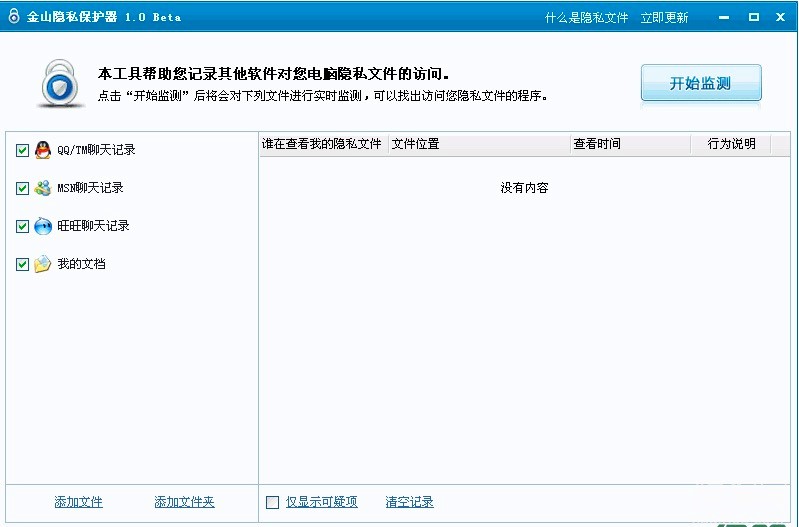
Task: Uncheck the 我的文档 checkbox
Action: (23, 265)
